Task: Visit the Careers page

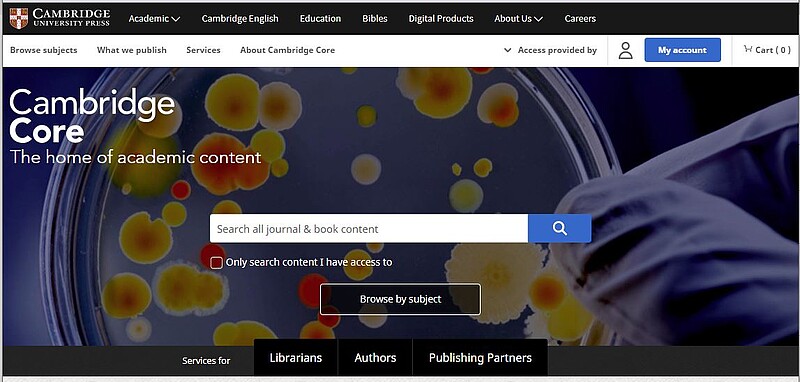Action: pyautogui.click(x=580, y=18)
